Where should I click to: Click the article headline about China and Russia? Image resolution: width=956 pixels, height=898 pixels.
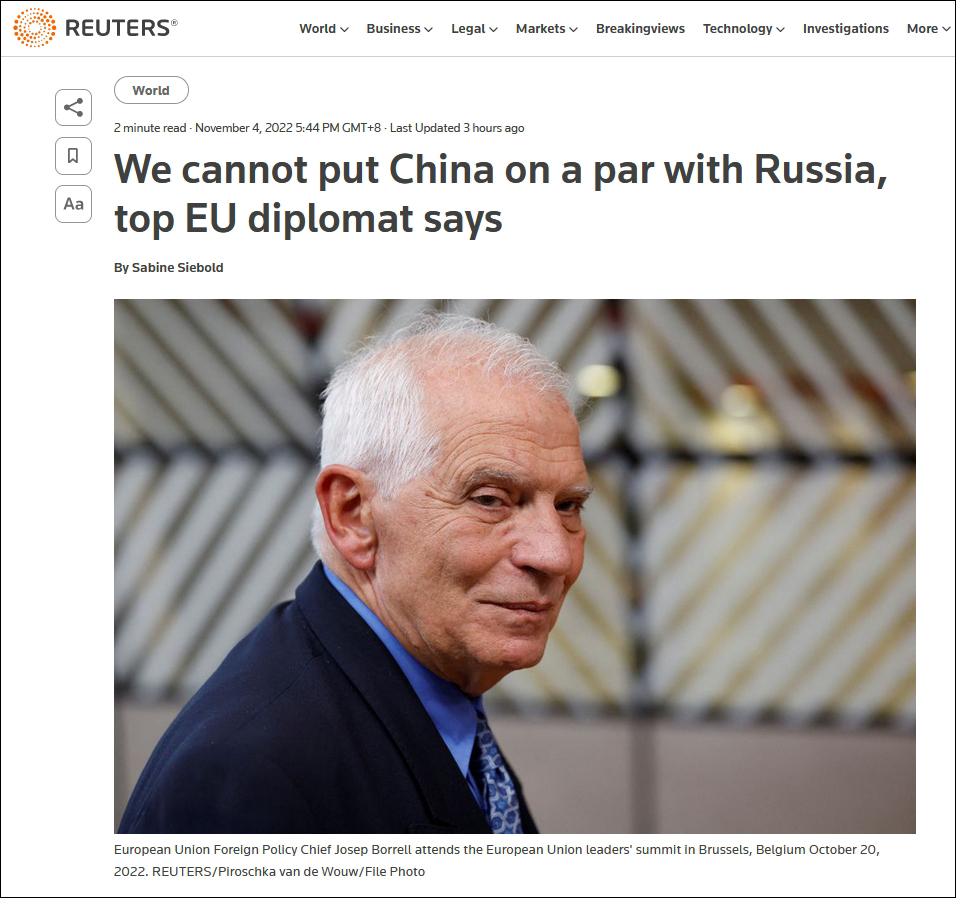pyautogui.click(x=500, y=193)
